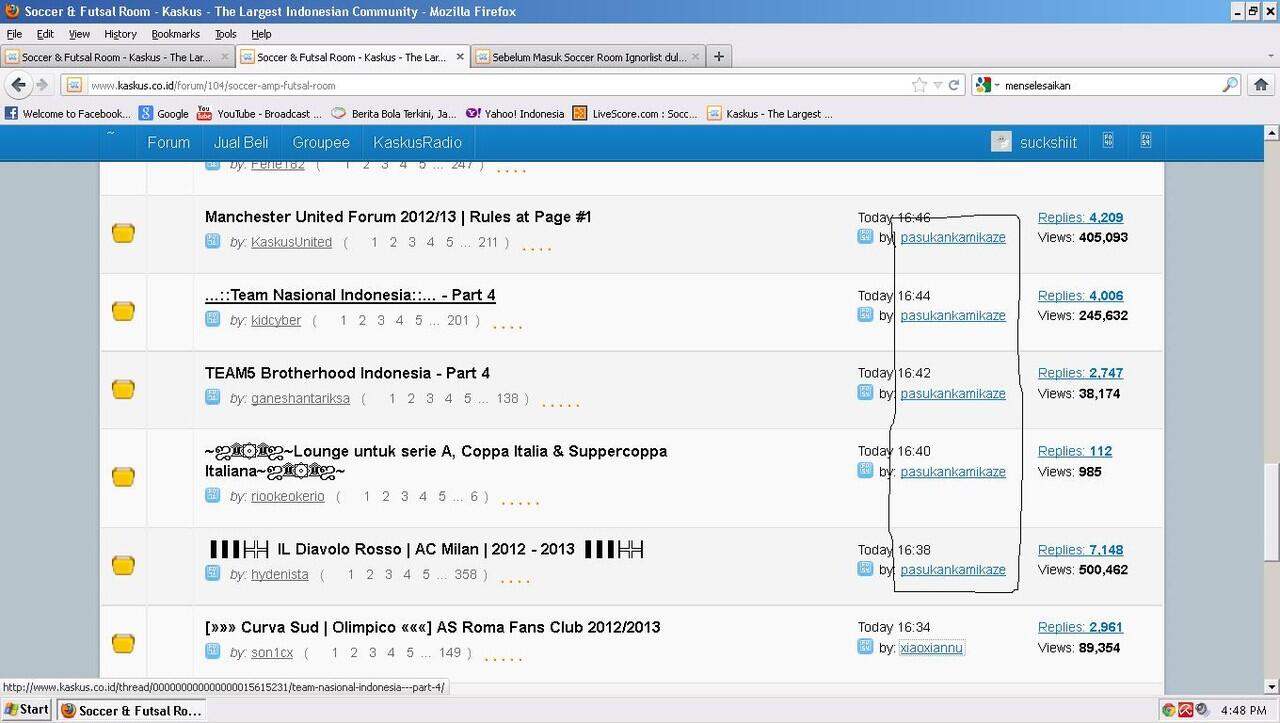1280x723 pixels.
Task: Open TEAM5 Brotherhood Indonesia Part 4 thread
Action: click(x=347, y=373)
